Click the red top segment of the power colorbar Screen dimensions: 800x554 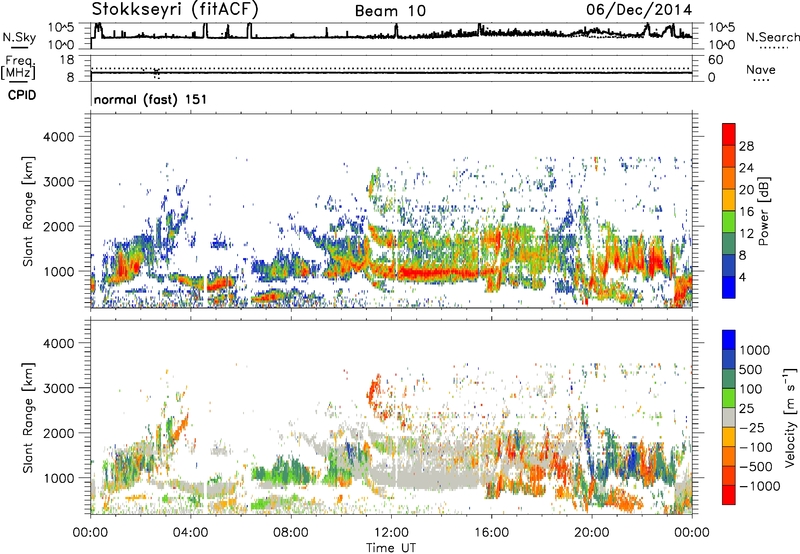(x=729, y=134)
